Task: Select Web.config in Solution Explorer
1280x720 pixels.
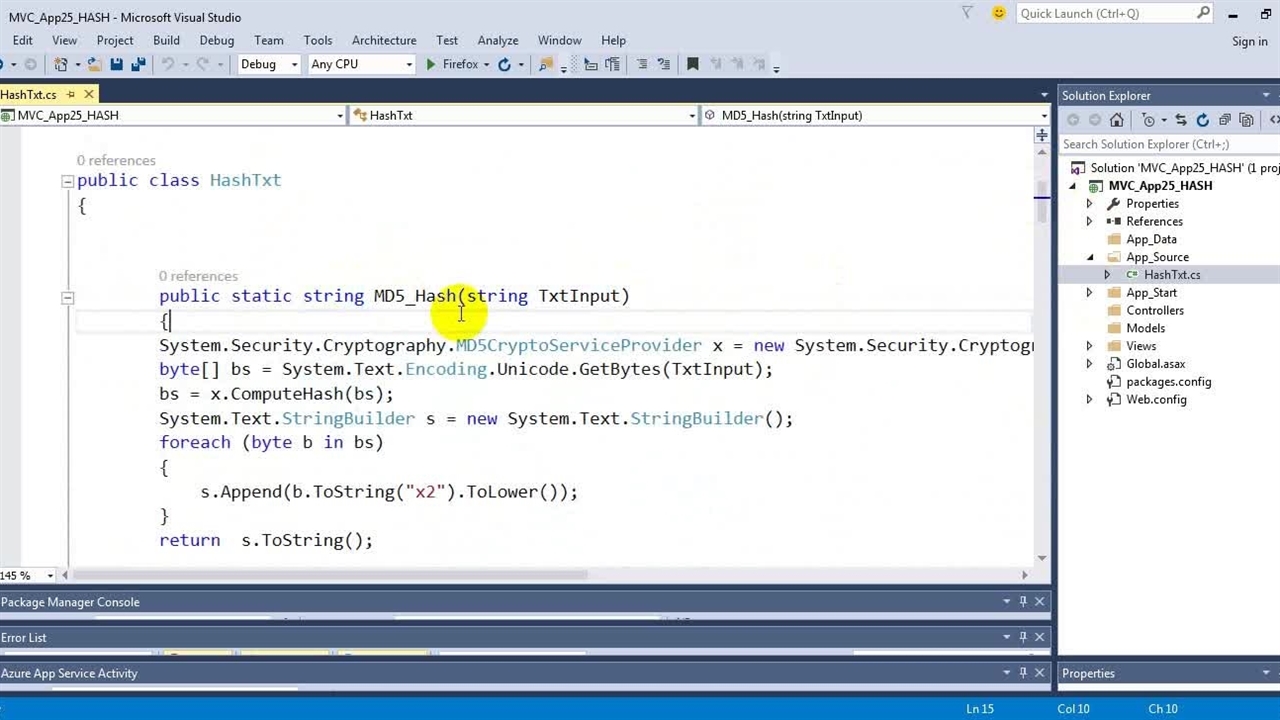Action: (1156, 399)
